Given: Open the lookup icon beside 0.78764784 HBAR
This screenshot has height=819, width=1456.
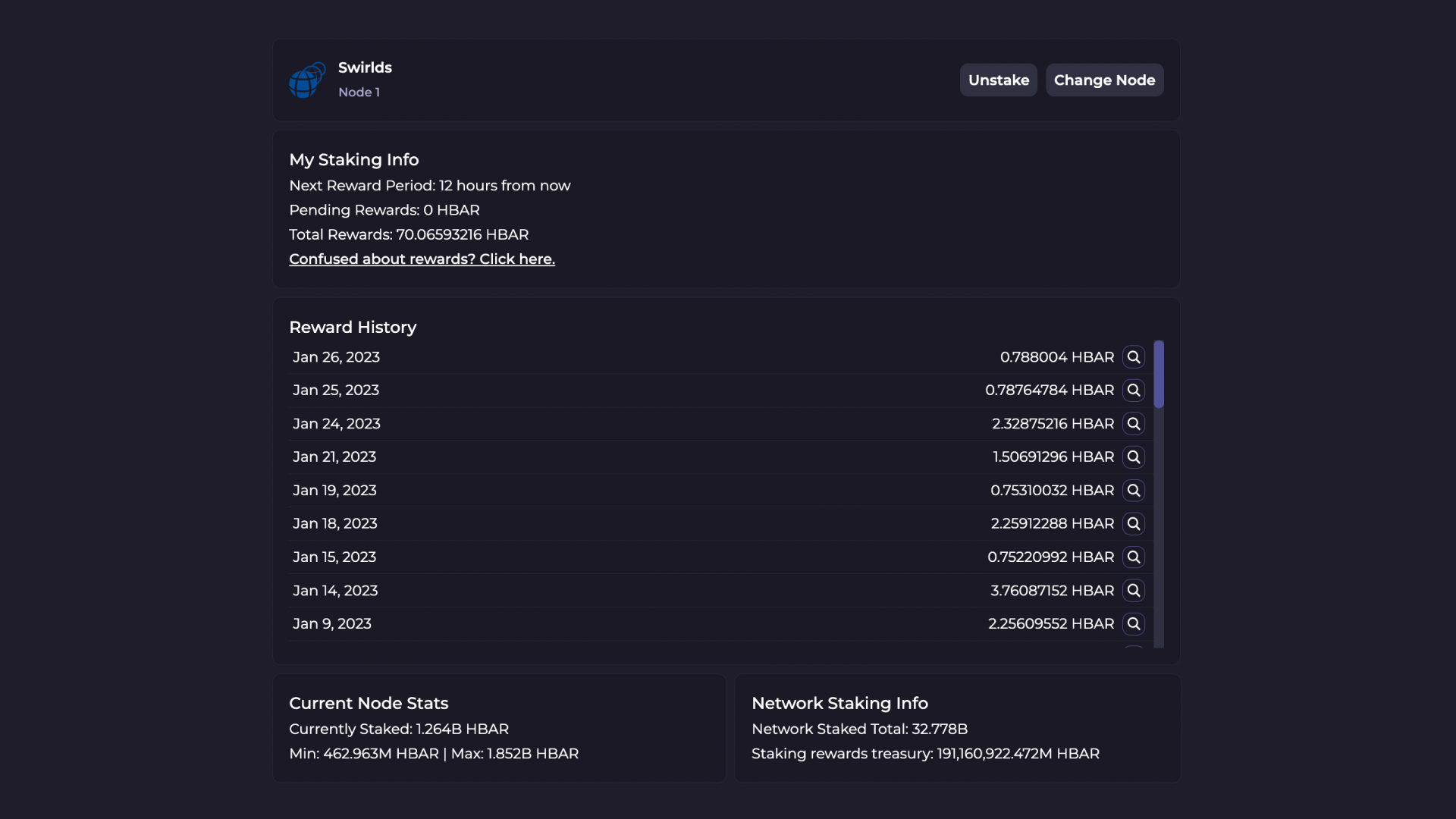Looking at the screenshot, I should (x=1133, y=391).
